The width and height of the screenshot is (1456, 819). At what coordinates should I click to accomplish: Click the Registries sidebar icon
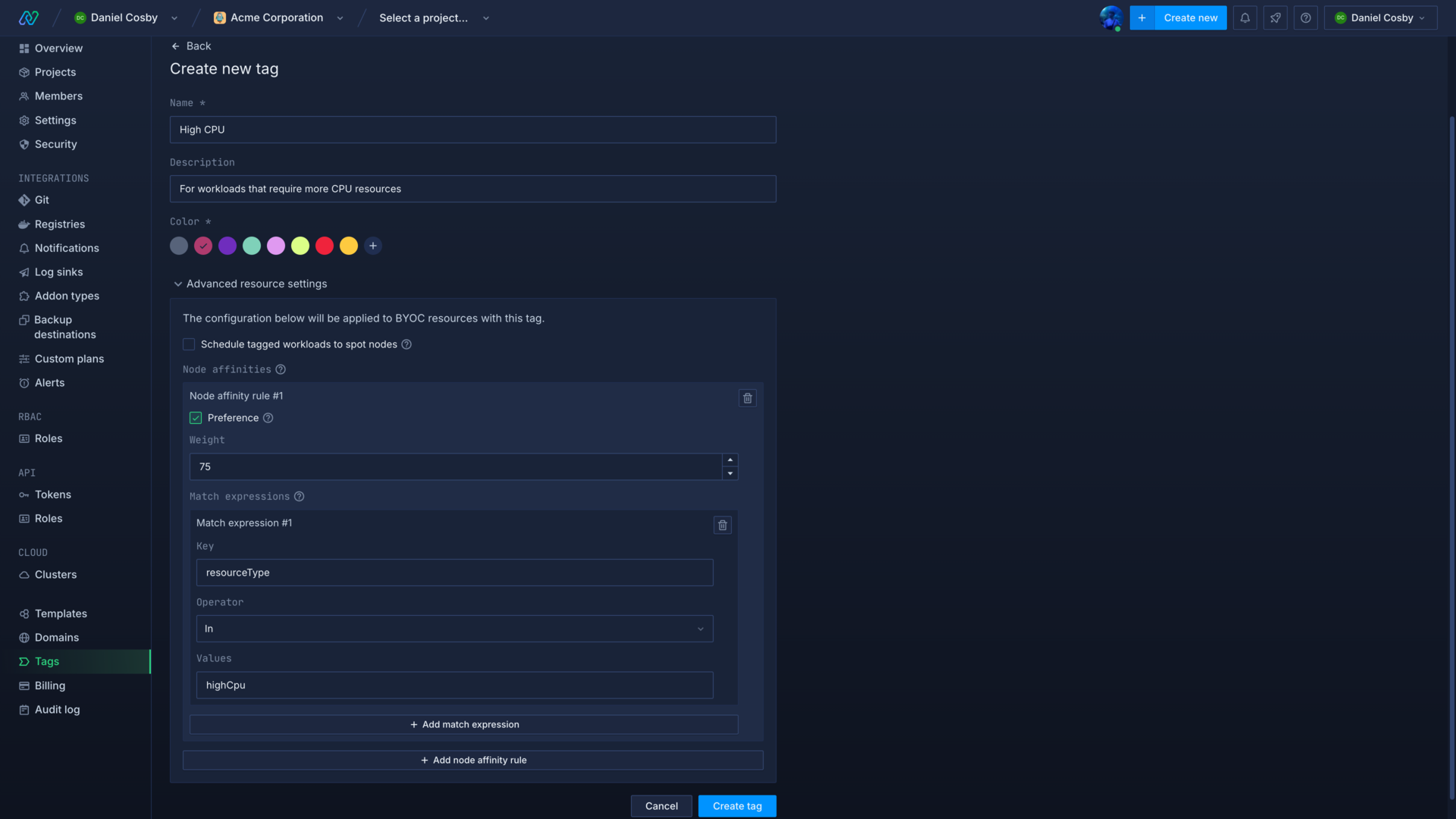(24, 224)
